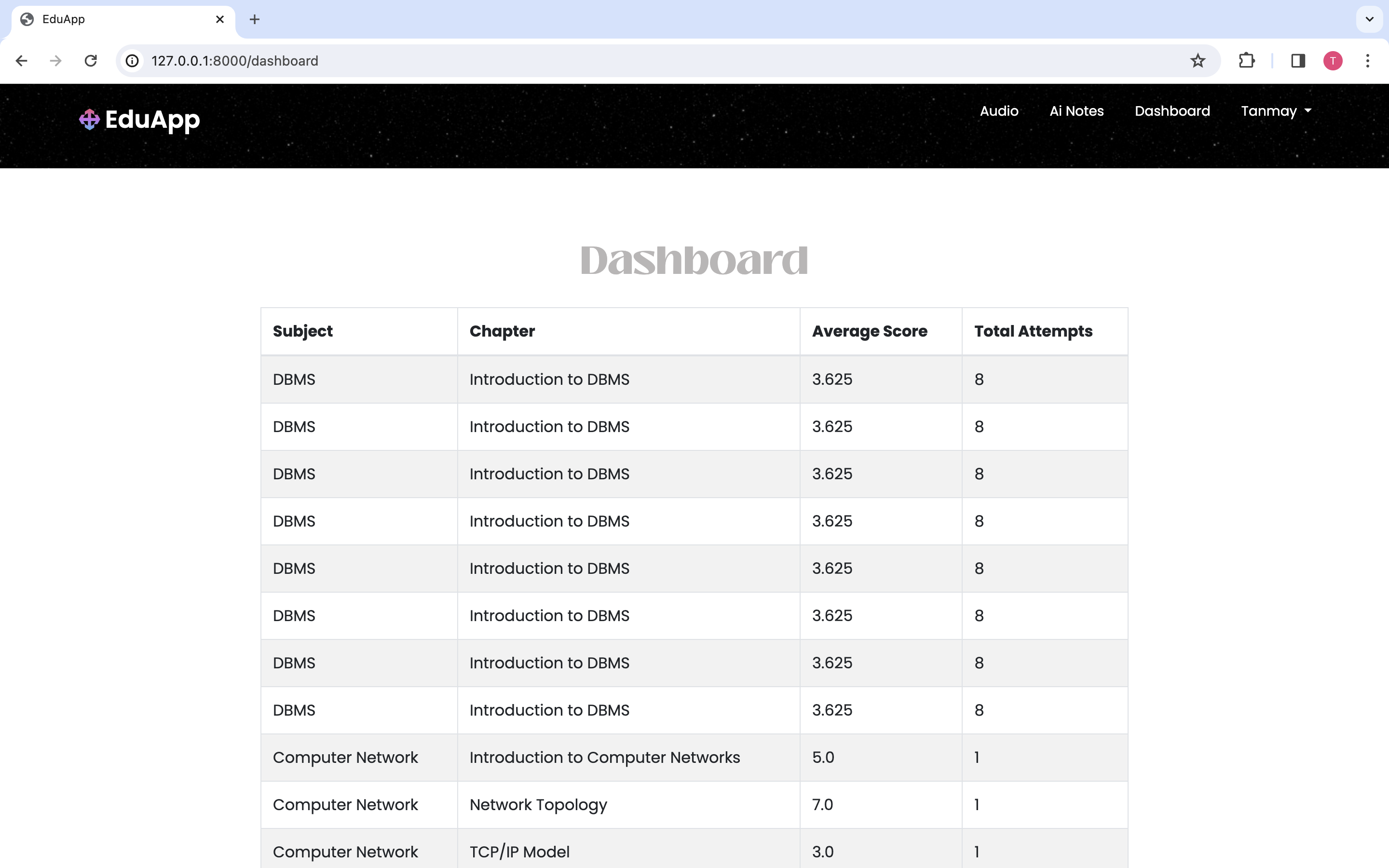Go to Ai Notes page
This screenshot has width=1389, height=868.
(1076, 111)
